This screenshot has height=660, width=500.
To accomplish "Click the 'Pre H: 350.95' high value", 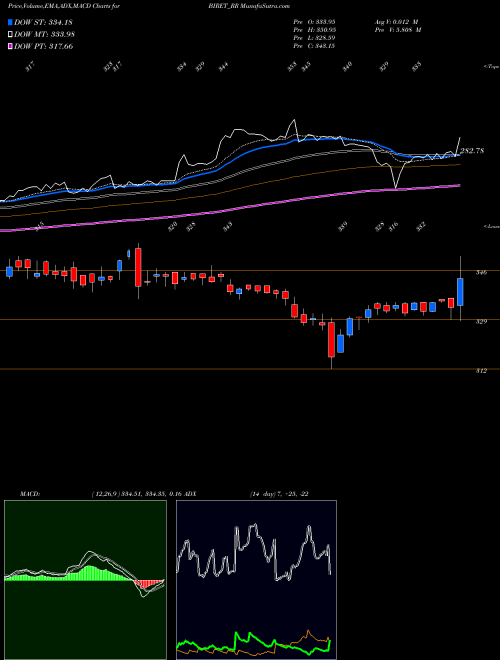I will (x=314, y=30).
